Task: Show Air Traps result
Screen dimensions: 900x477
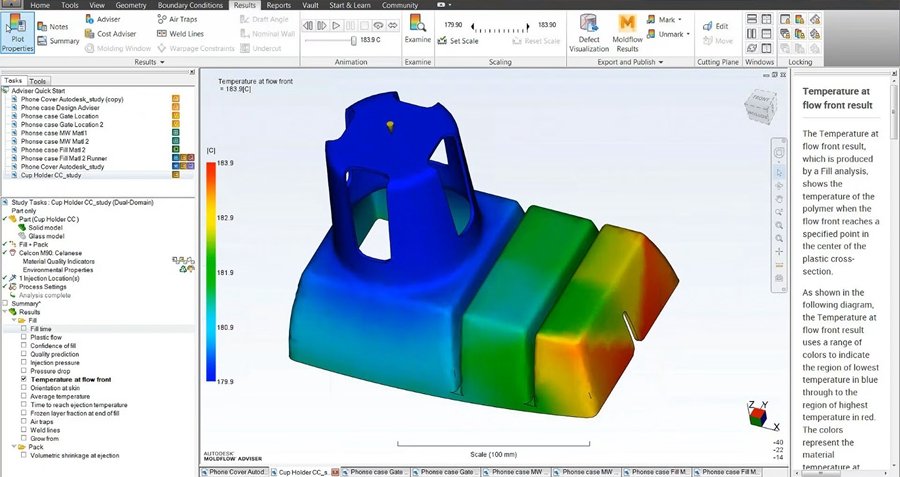Action: click(x=177, y=19)
